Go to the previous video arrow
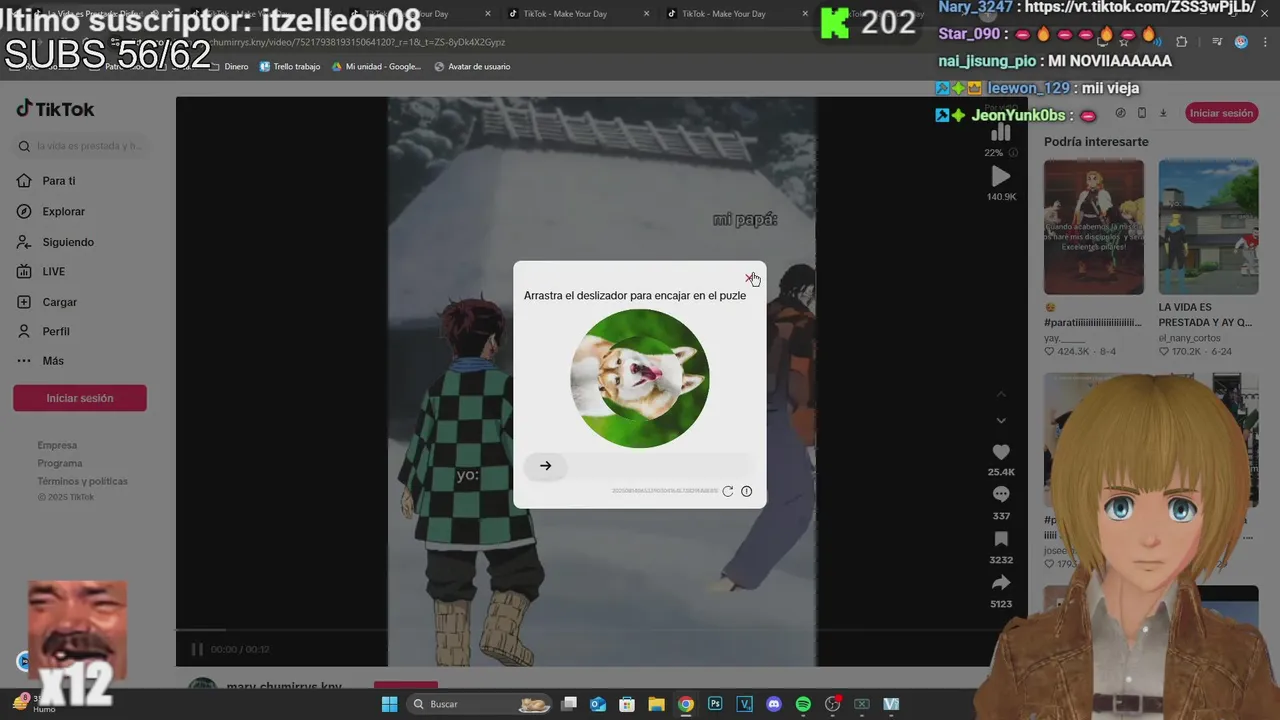This screenshot has width=1280, height=720. click(x=1001, y=394)
